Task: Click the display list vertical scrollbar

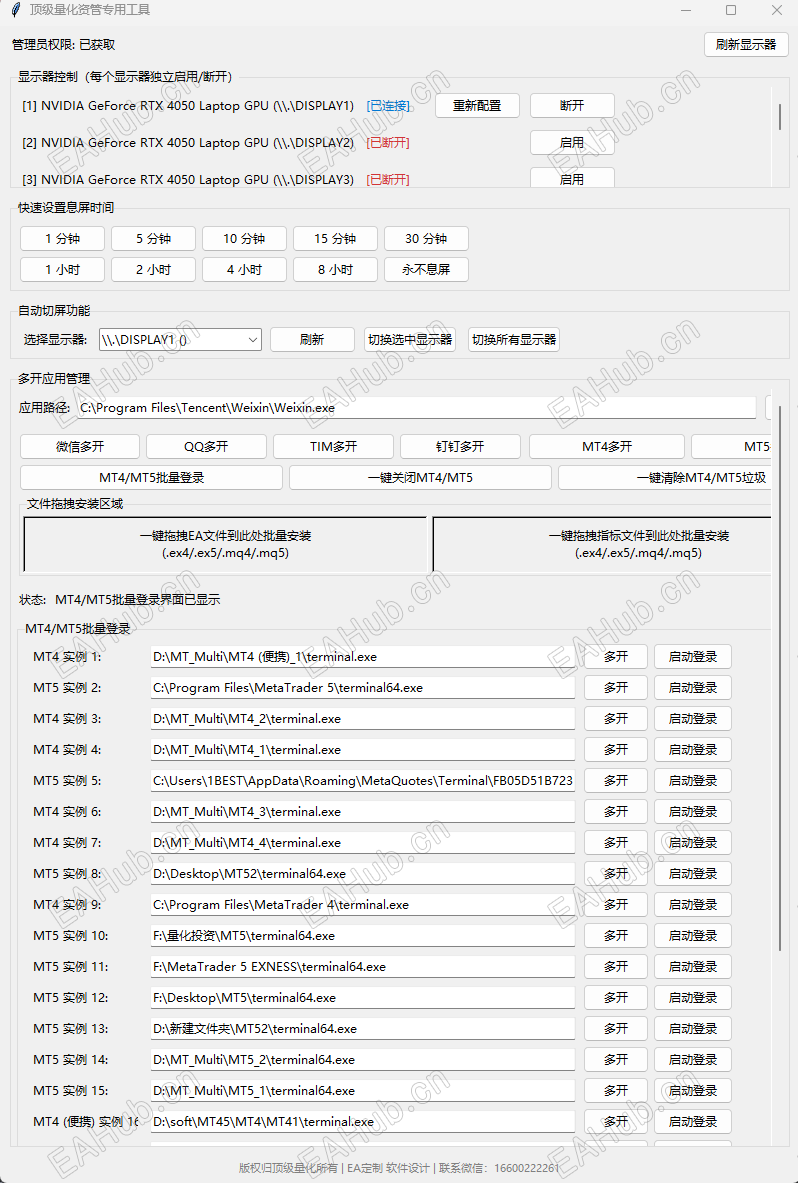Action: point(779,117)
